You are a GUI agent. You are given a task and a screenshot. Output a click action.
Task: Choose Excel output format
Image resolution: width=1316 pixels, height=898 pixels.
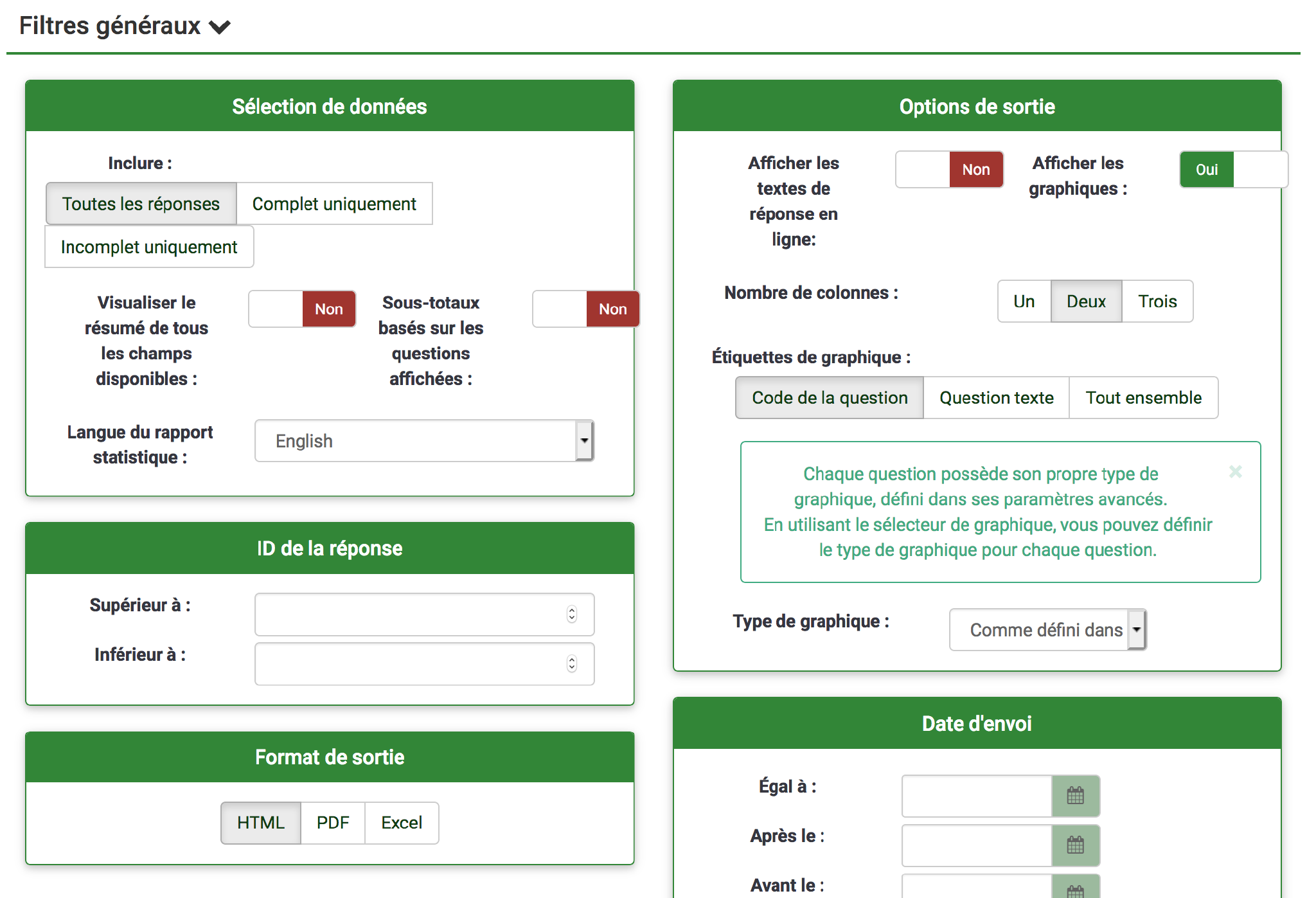[402, 823]
